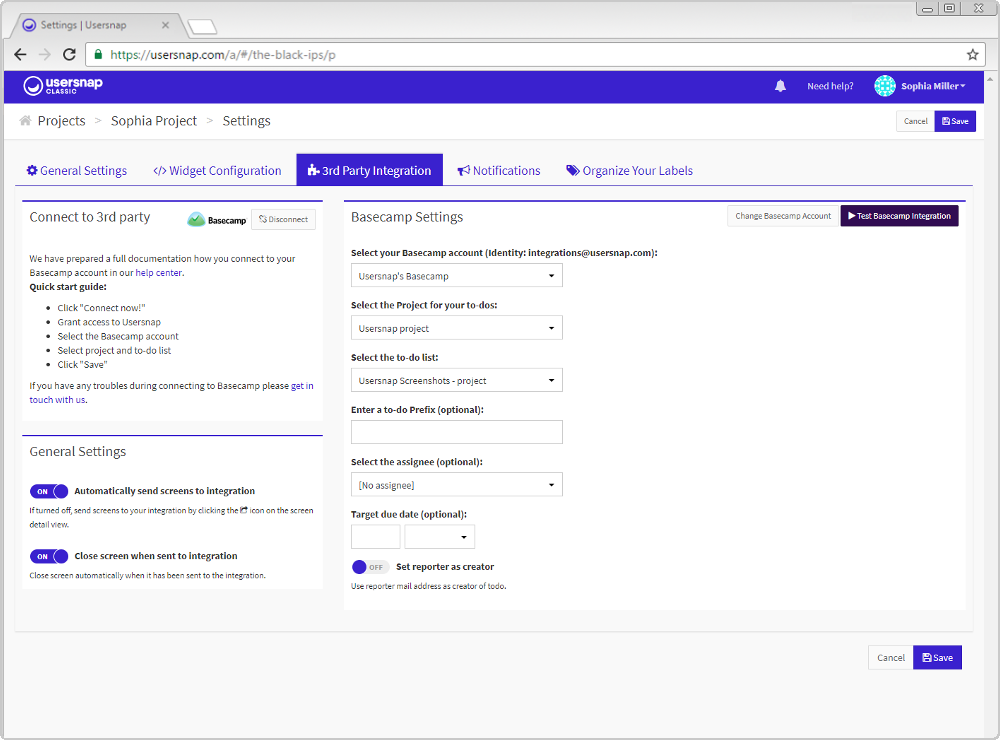The image size is (1000, 740).
Task: Select the 3rd Party Integration tab
Action: [369, 170]
